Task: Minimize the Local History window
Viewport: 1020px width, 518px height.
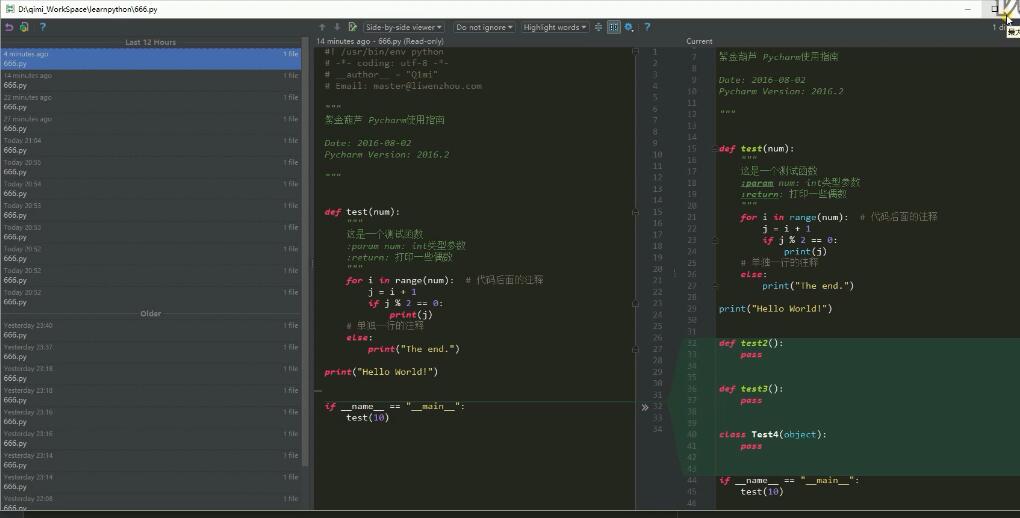Action: tap(968, 9)
